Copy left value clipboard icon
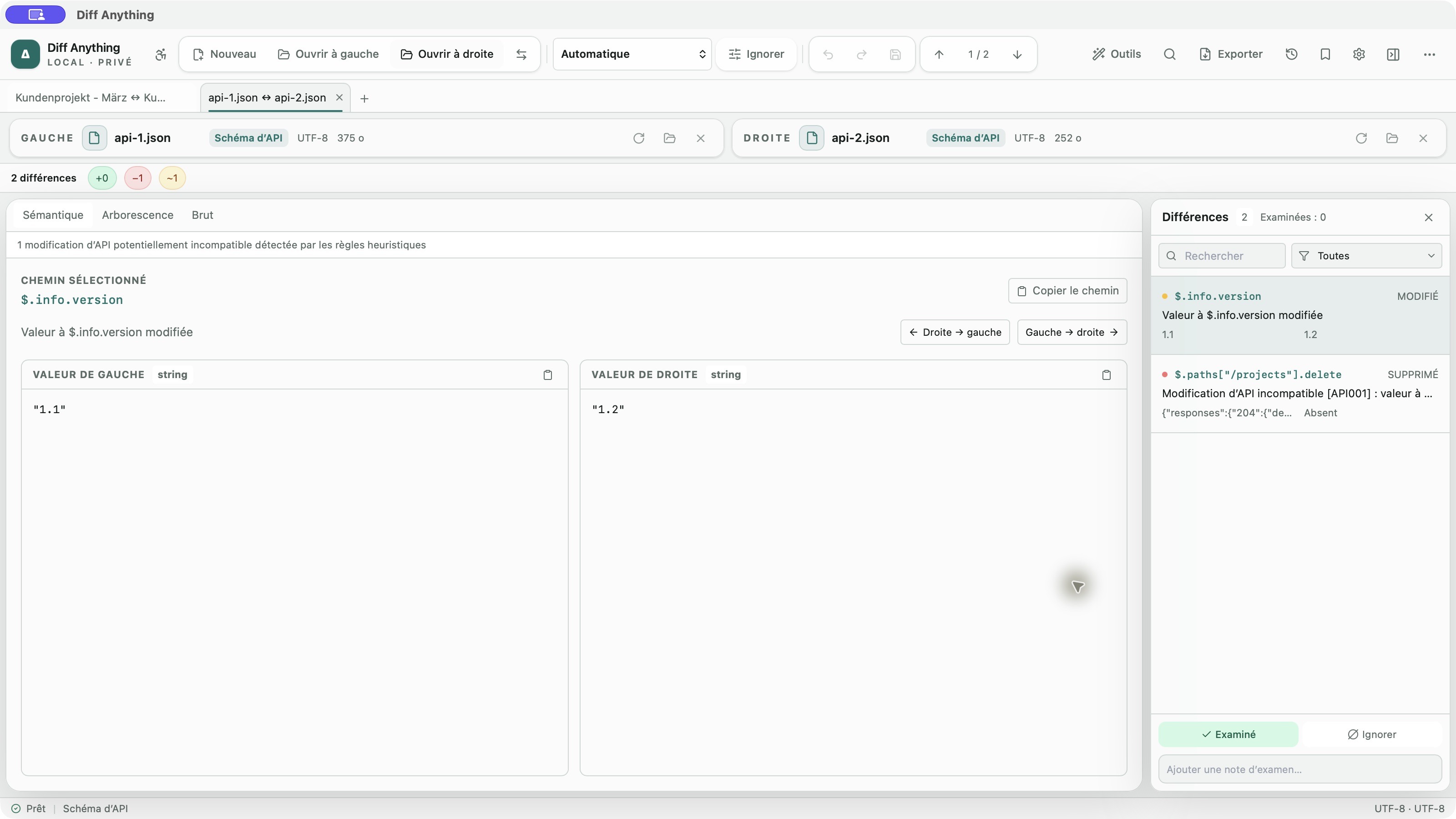 point(548,375)
